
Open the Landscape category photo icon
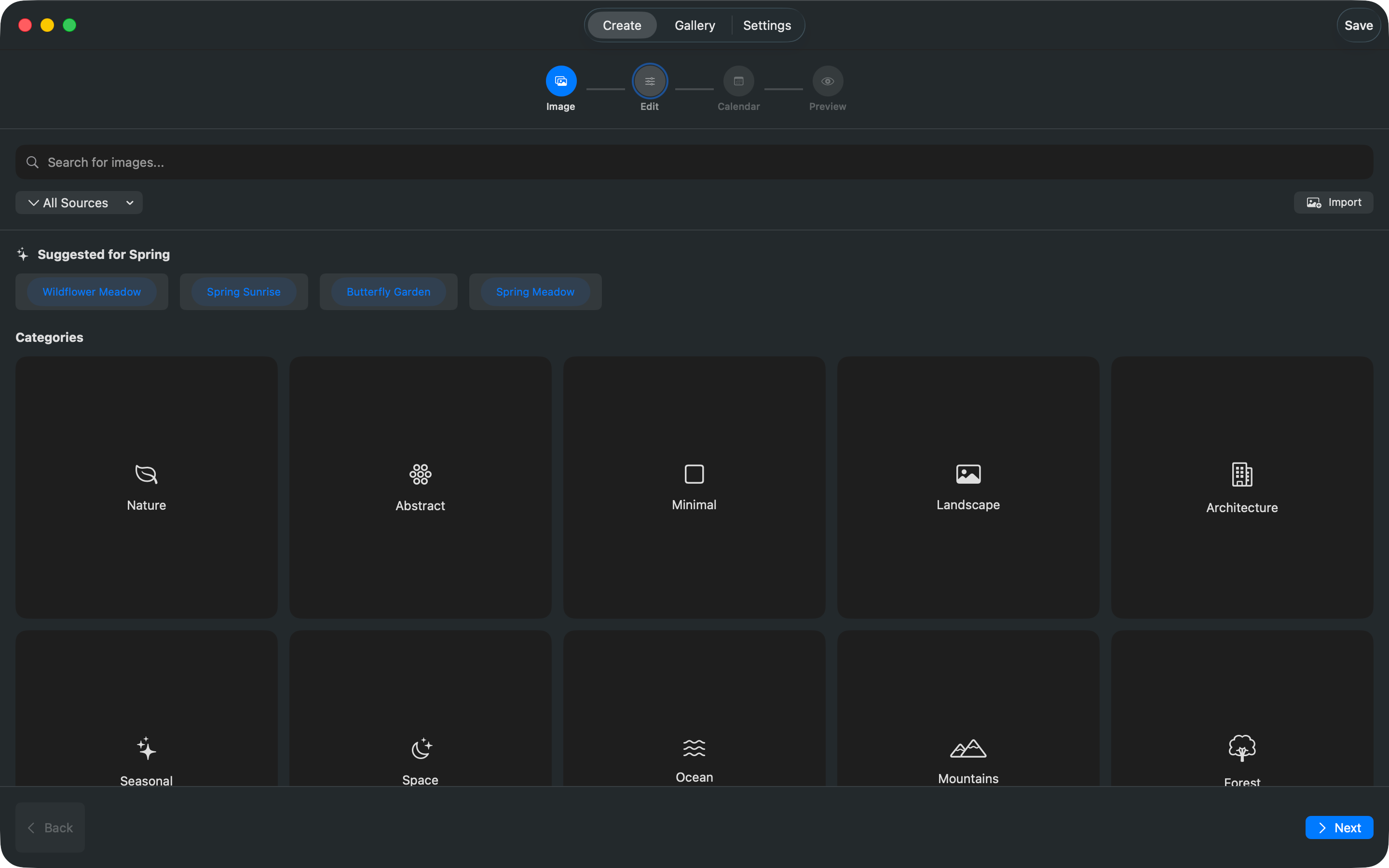pyautogui.click(x=968, y=474)
